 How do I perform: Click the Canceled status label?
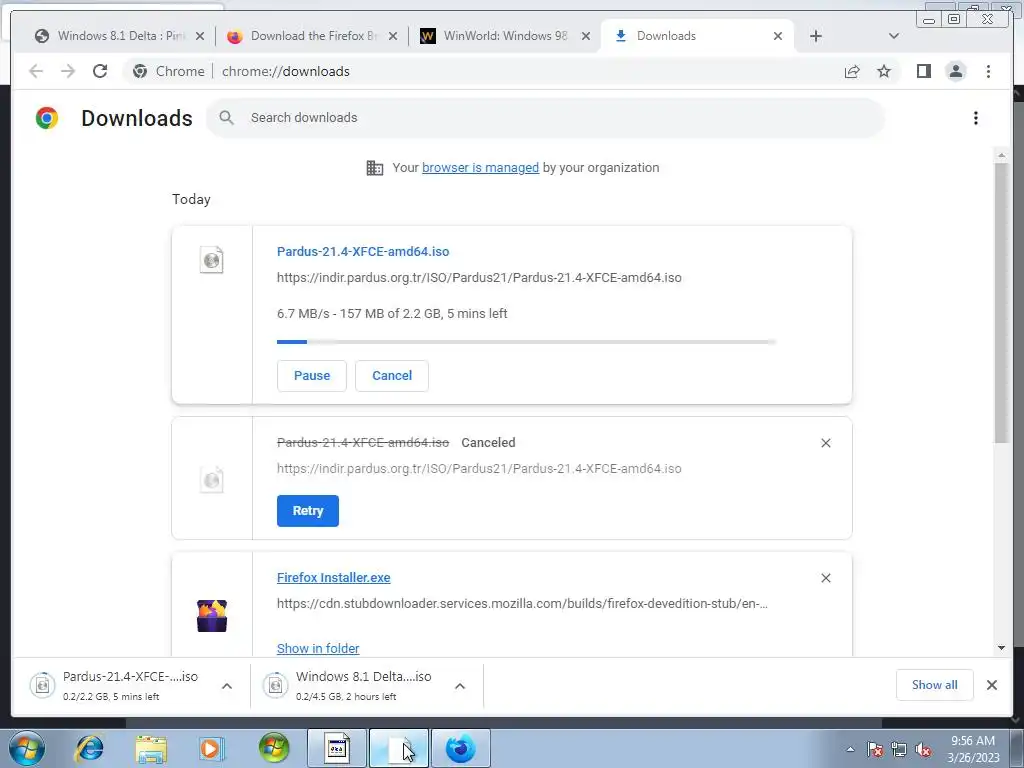pos(488,443)
